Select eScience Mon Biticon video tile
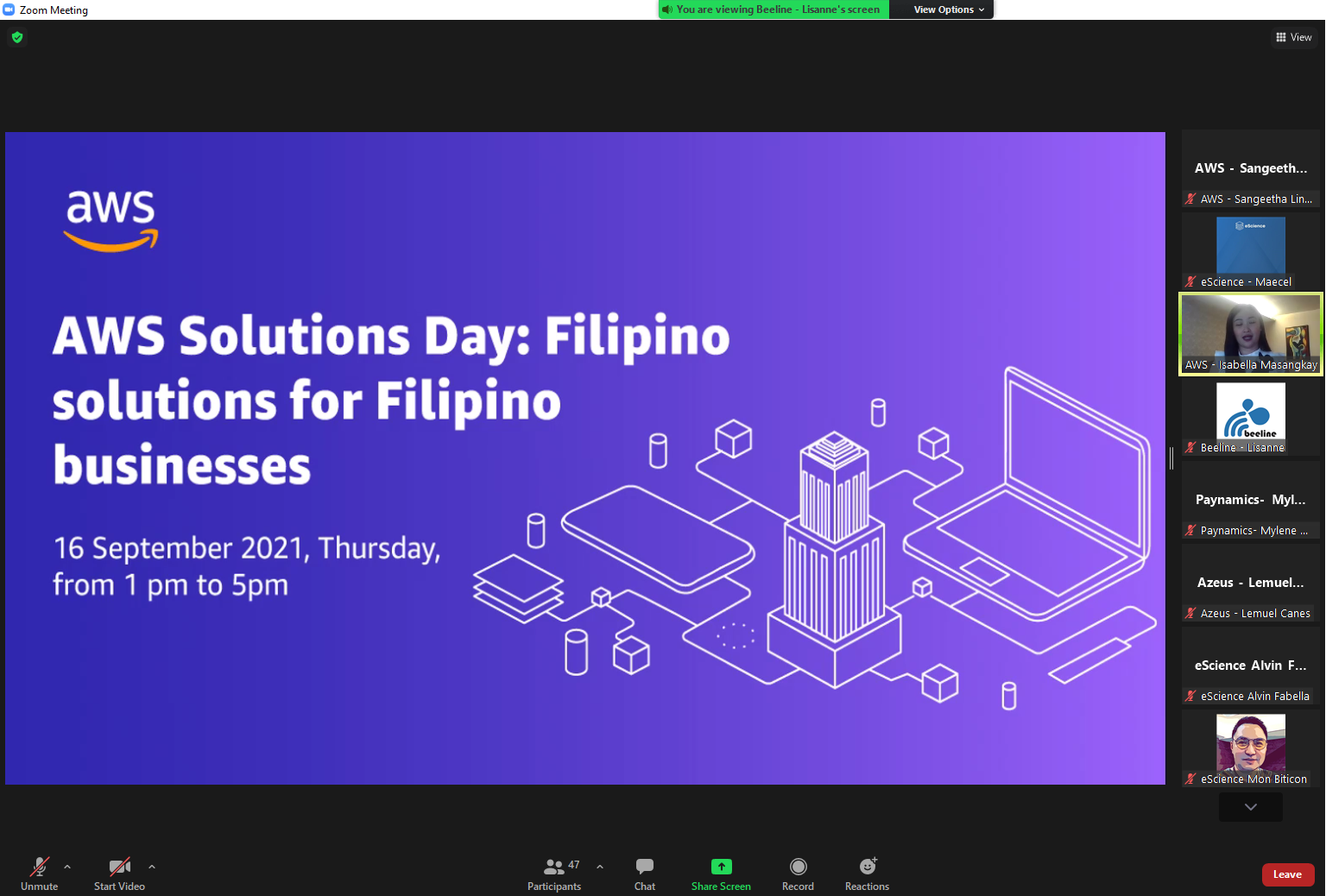The height and width of the screenshot is (896, 1326). point(1251,748)
